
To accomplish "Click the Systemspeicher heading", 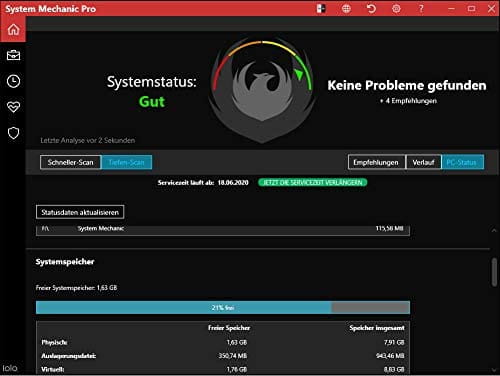I will pyautogui.click(x=65, y=262).
